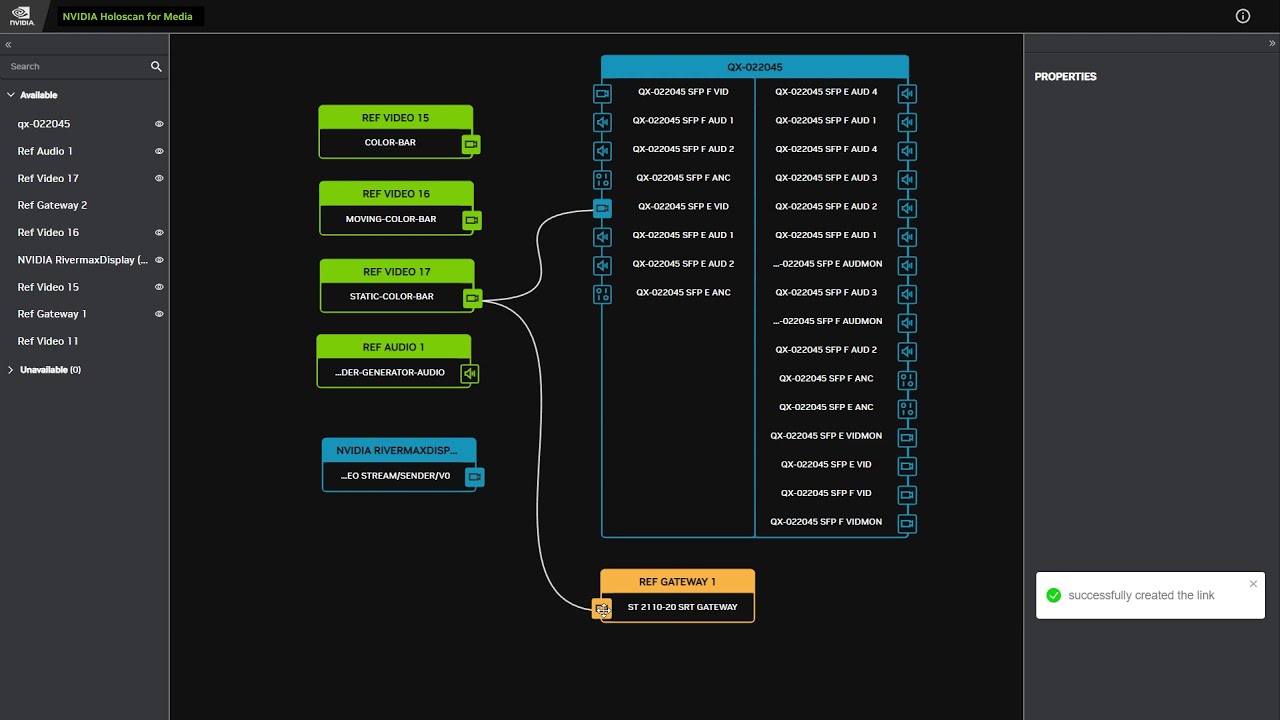This screenshot has width=1280, height=720.
Task: Collapse the Properties panel using the double chevron
Action: 1272,43
